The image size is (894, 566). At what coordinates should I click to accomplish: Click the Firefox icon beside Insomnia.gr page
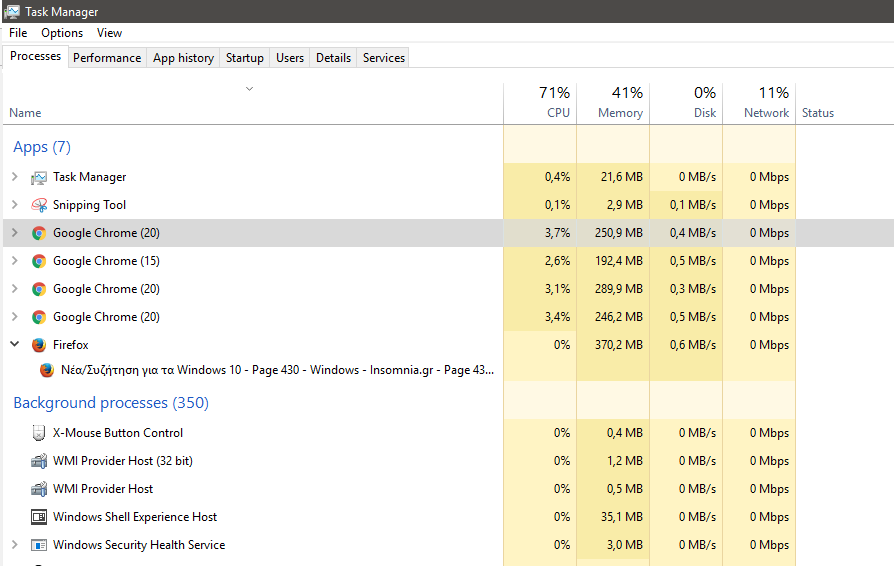[x=47, y=370]
